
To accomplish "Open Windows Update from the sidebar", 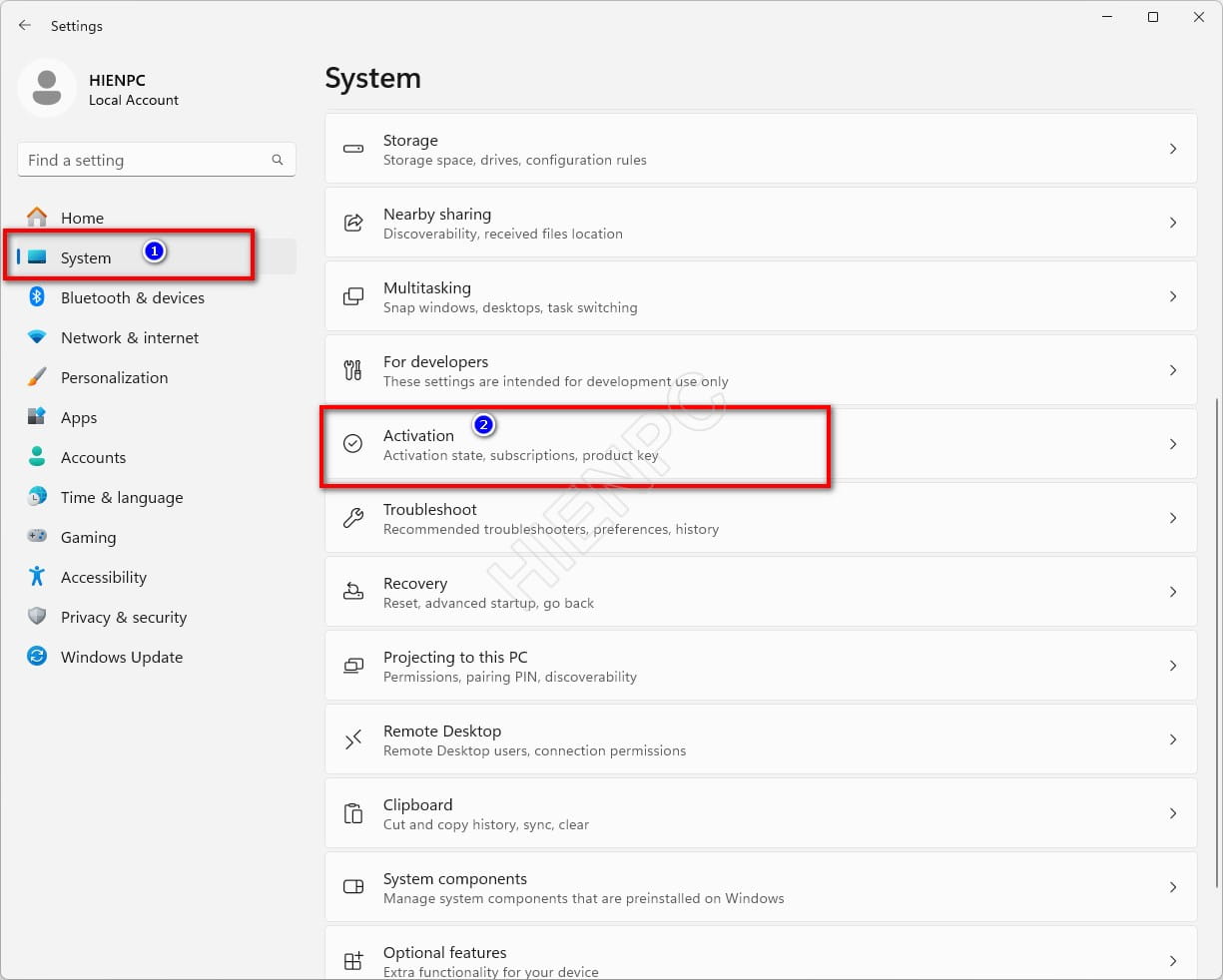I will click(157, 656).
